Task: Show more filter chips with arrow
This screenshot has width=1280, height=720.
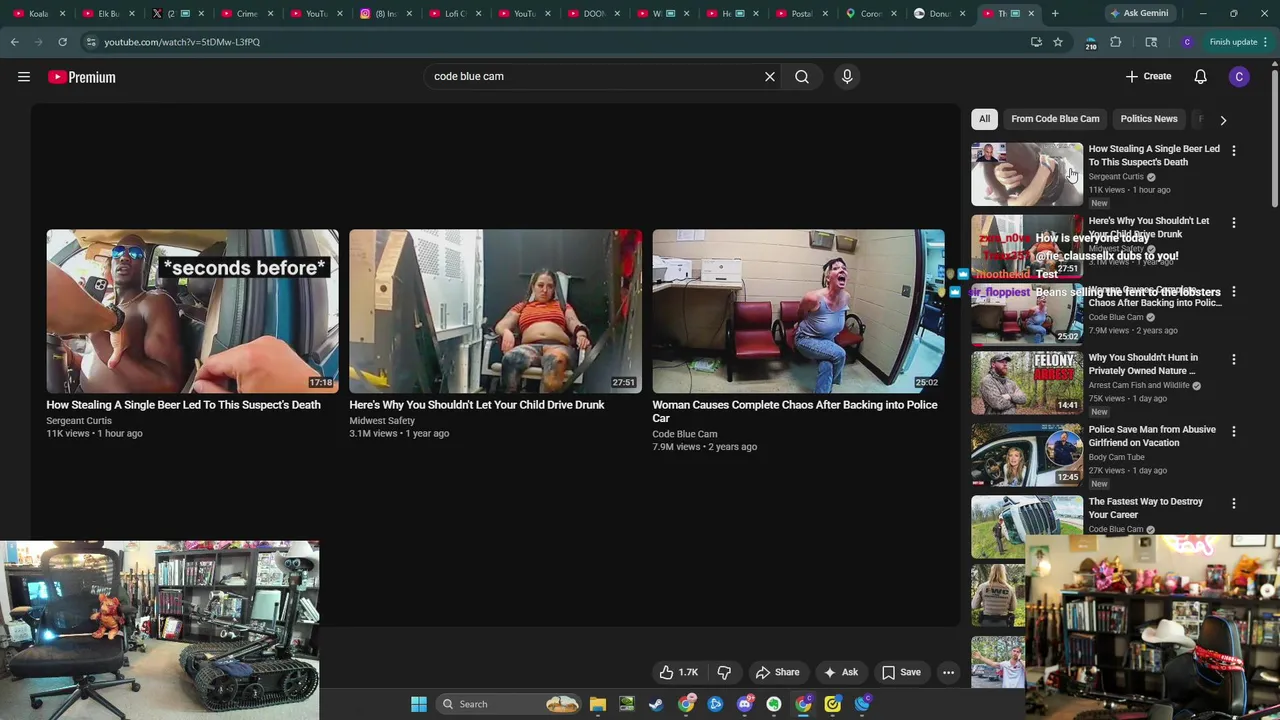Action: click(1223, 120)
